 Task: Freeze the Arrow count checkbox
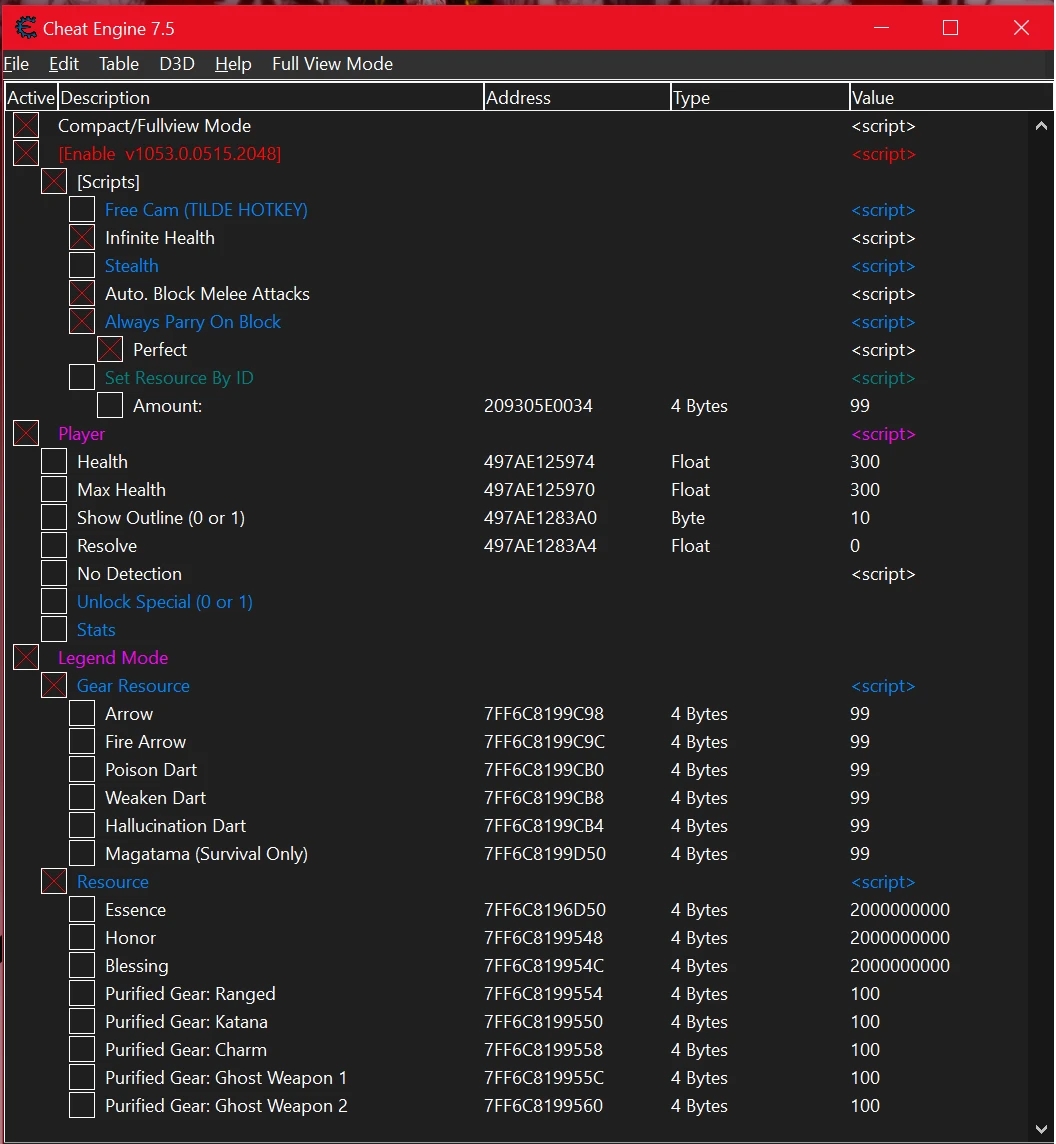(x=82, y=714)
